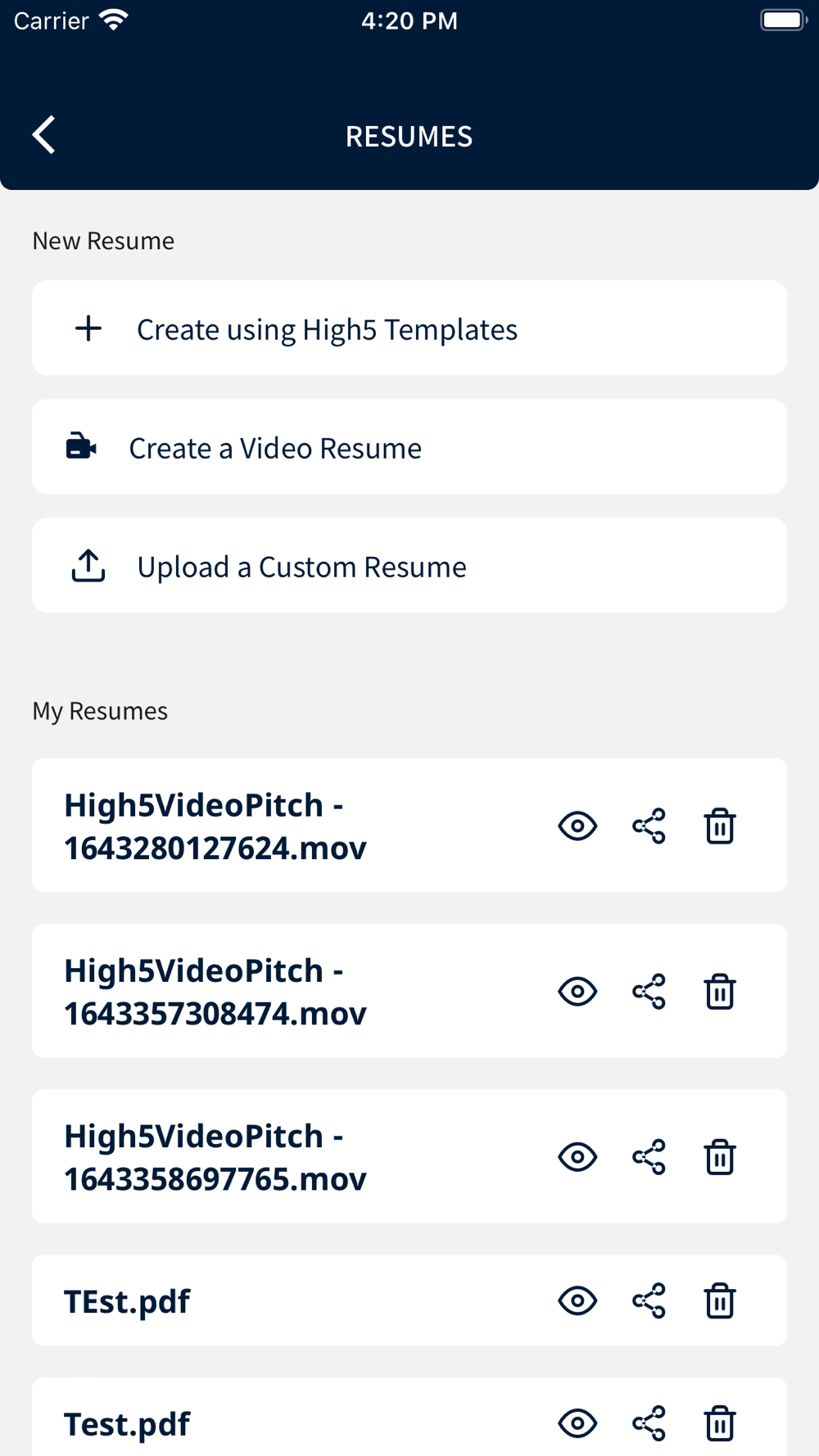The height and width of the screenshot is (1456, 819).
Task: Tap the upload arrow icon
Action: 88,566
